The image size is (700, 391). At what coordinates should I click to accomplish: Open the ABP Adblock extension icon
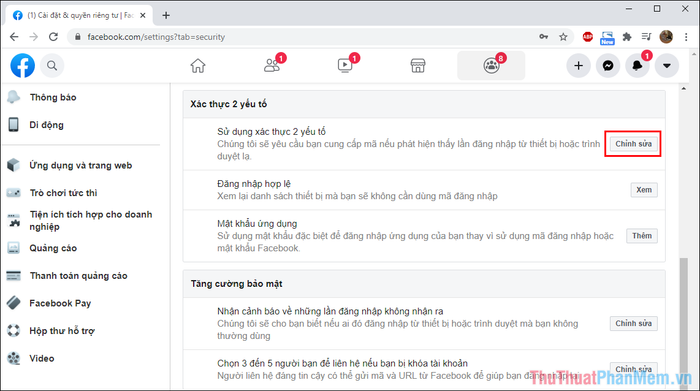(588, 37)
